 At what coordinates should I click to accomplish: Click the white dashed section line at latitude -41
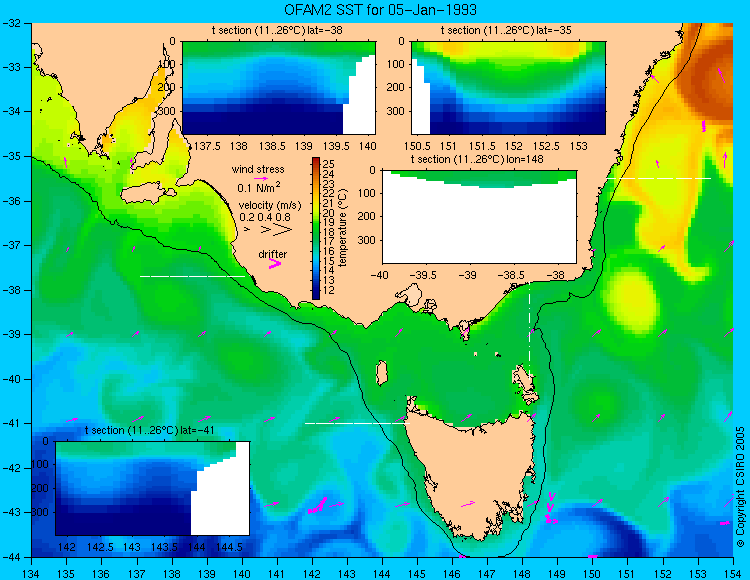click(357, 423)
